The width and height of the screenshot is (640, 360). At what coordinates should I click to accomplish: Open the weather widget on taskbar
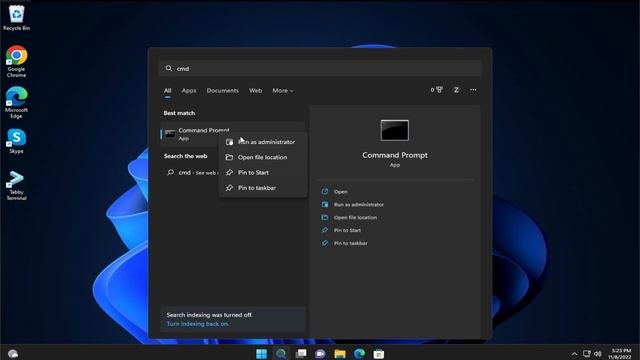(13, 353)
